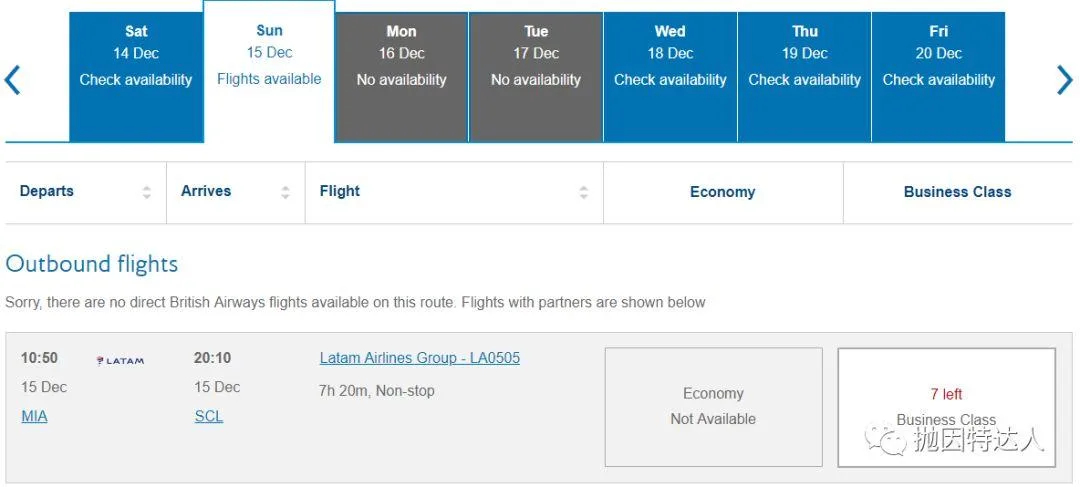The image size is (1080, 487).
Task: Click the next week right arrow
Action: click(x=1064, y=80)
